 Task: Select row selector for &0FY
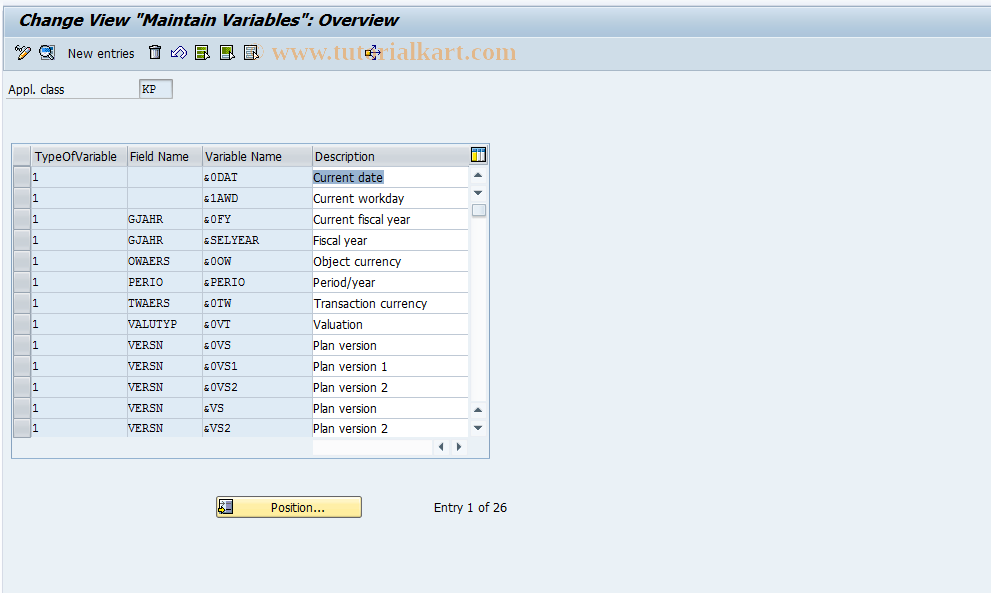click(x=22, y=219)
